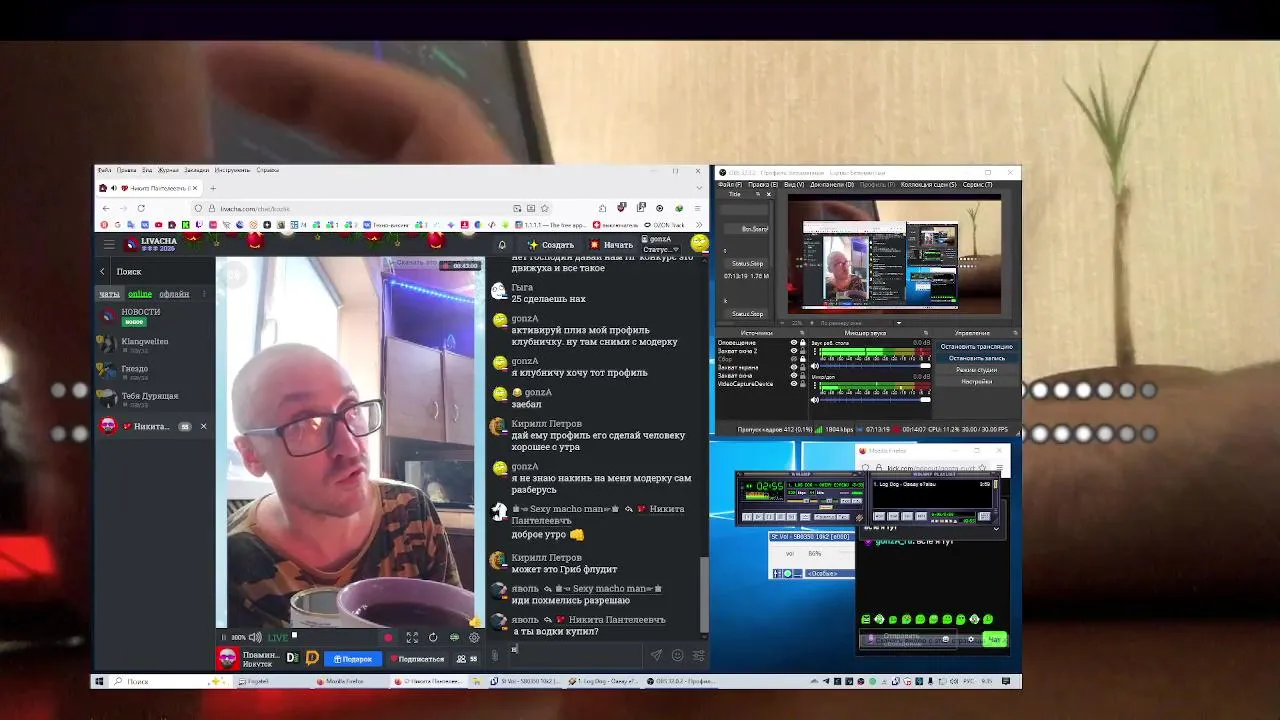Hide the Захват экрана source

(x=794, y=367)
